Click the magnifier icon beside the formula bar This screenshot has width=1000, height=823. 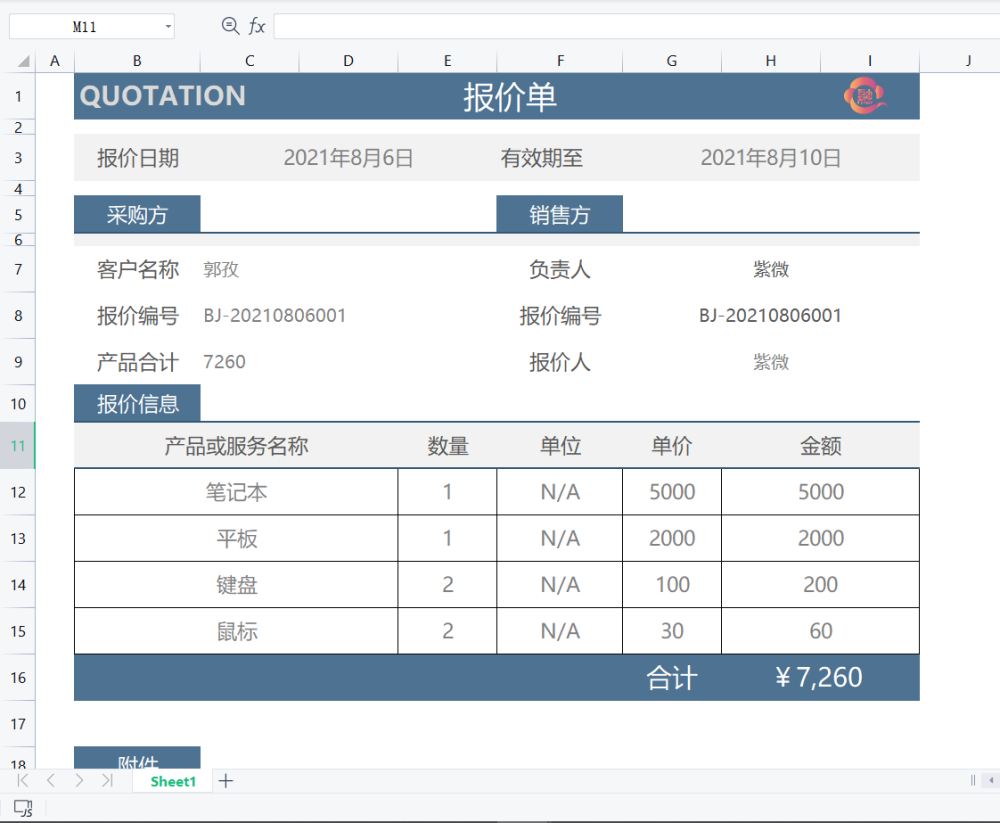click(x=230, y=26)
